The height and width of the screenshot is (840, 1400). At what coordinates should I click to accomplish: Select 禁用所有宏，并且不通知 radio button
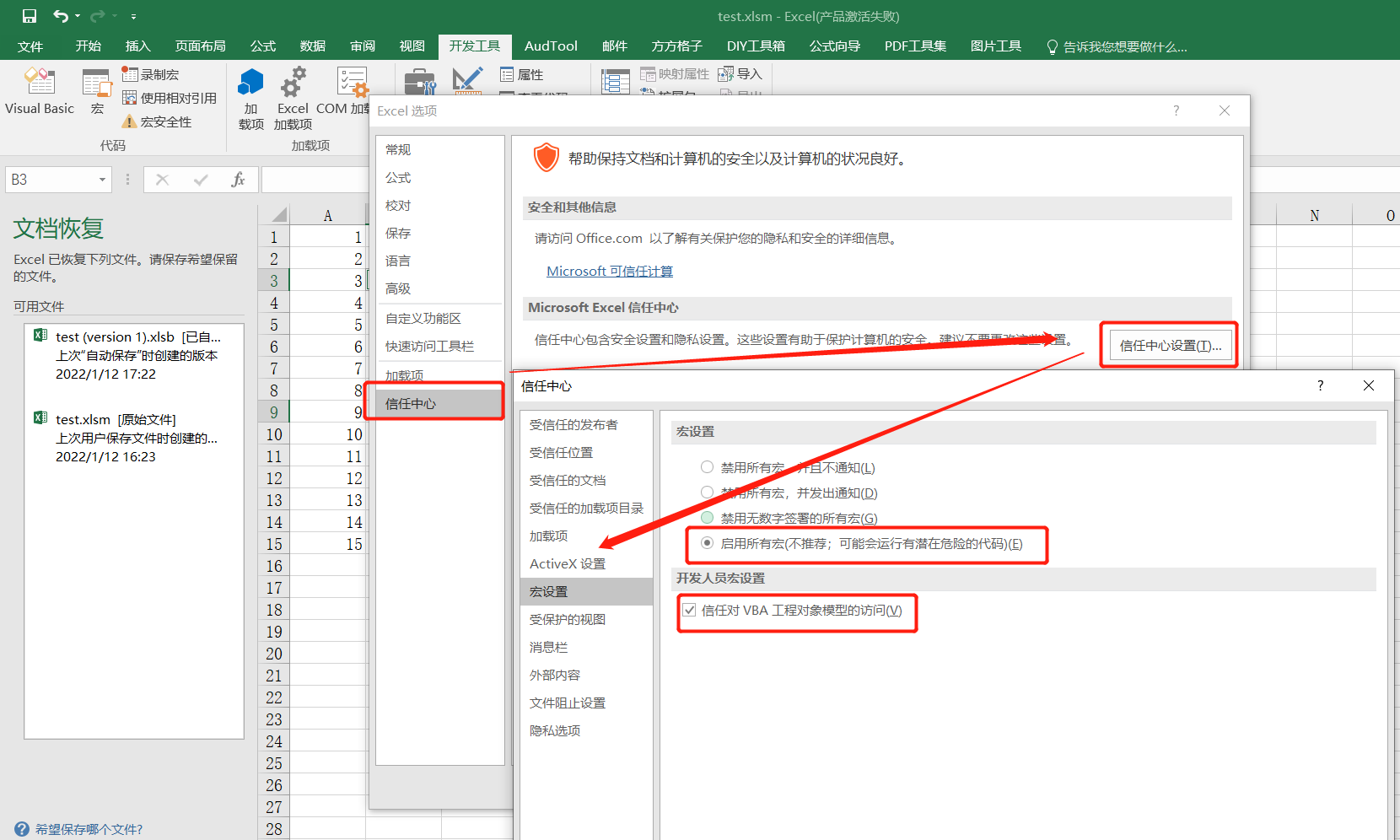pos(708,467)
